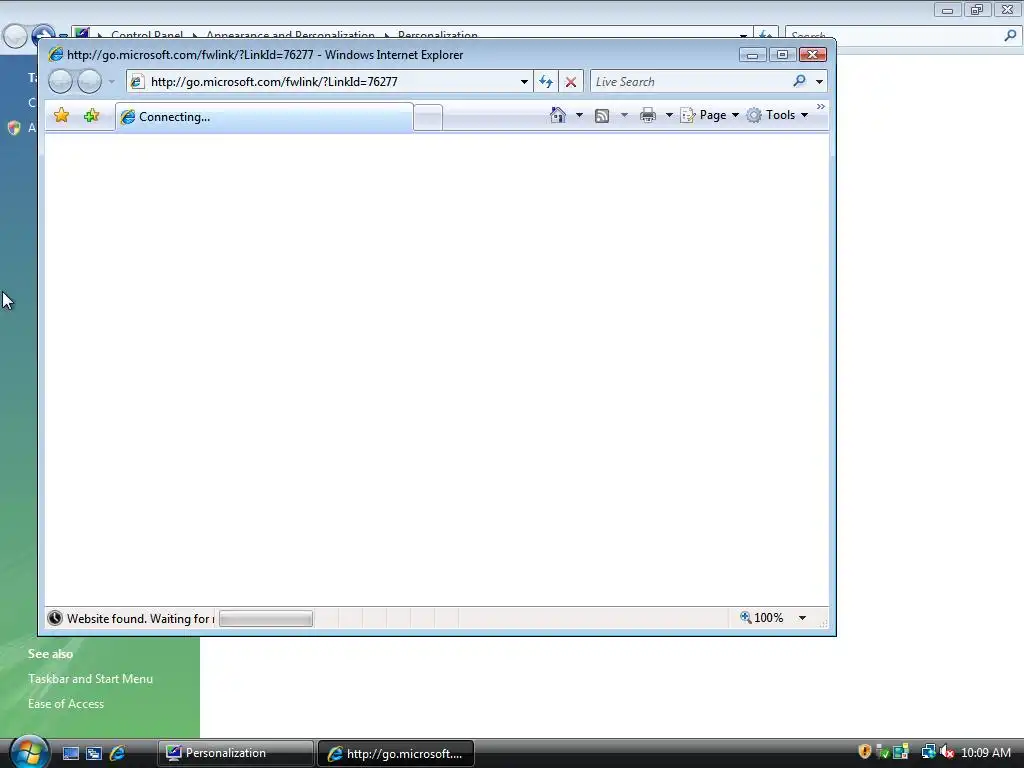Expand the address bar URL dropdown
1024x768 pixels.
click(x=524, y=82)
